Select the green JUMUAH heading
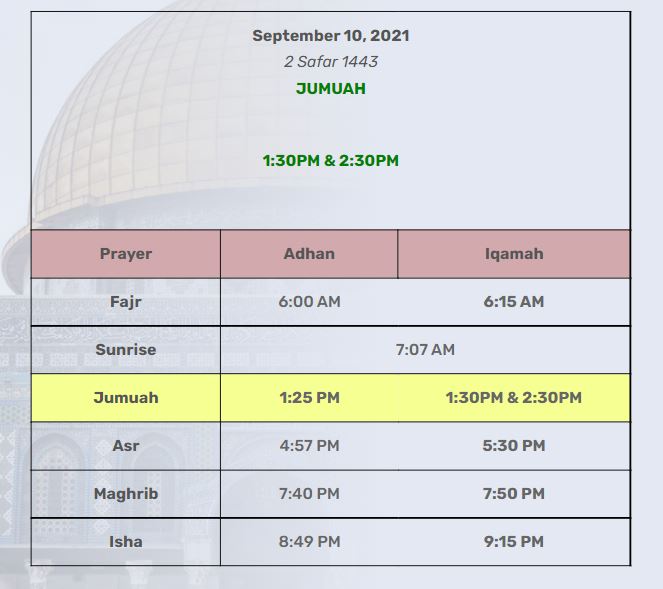The height and width of the screenshot is (589, 663). coord(331,88)
